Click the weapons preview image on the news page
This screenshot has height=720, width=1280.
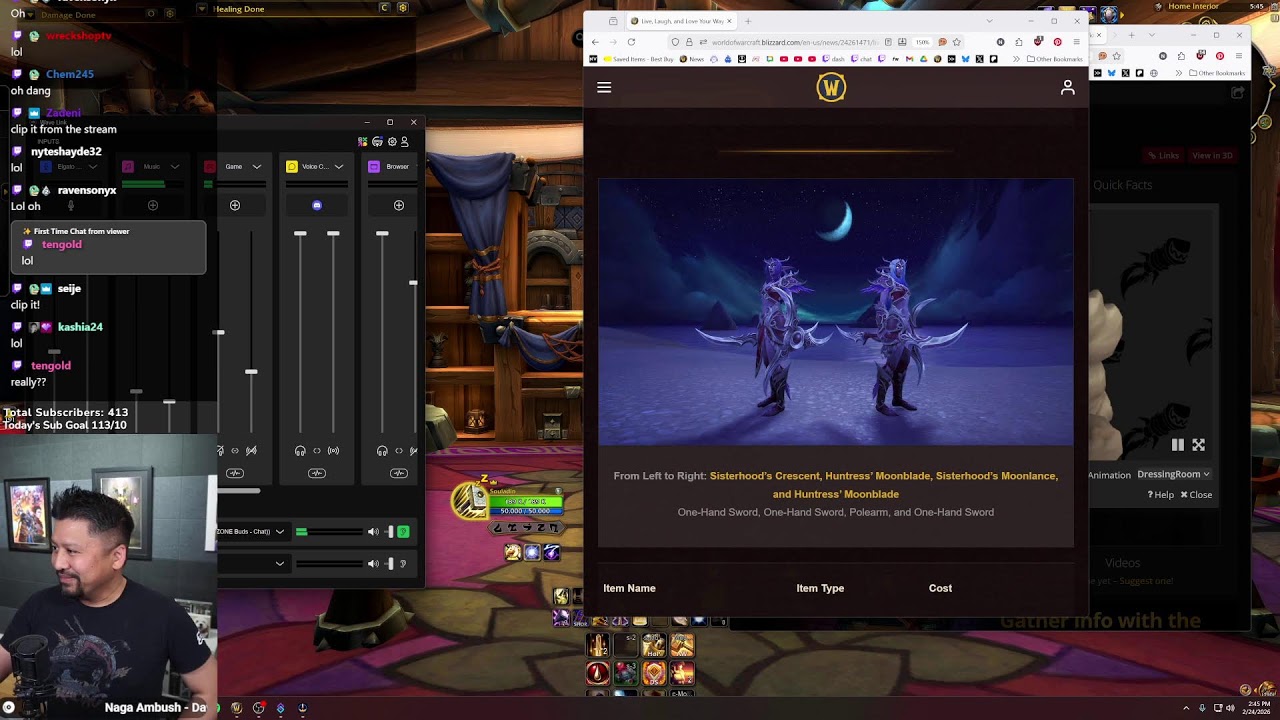pos(836,312)
